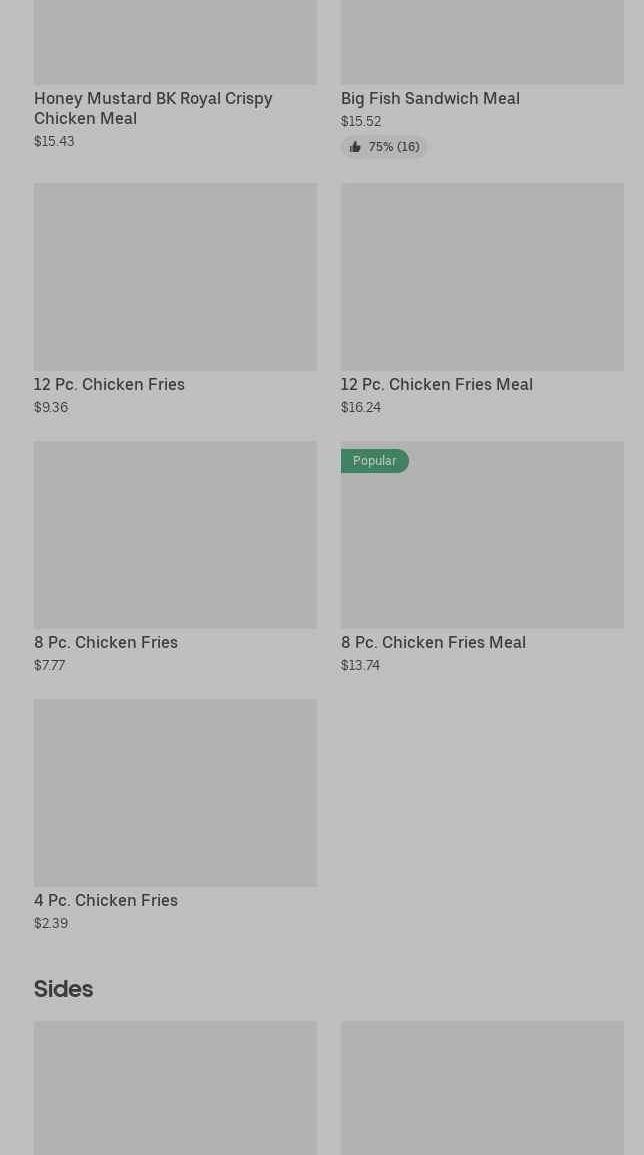
Task: Click the 4 Pc. Chicken Fries title
Action: point(106,900)
